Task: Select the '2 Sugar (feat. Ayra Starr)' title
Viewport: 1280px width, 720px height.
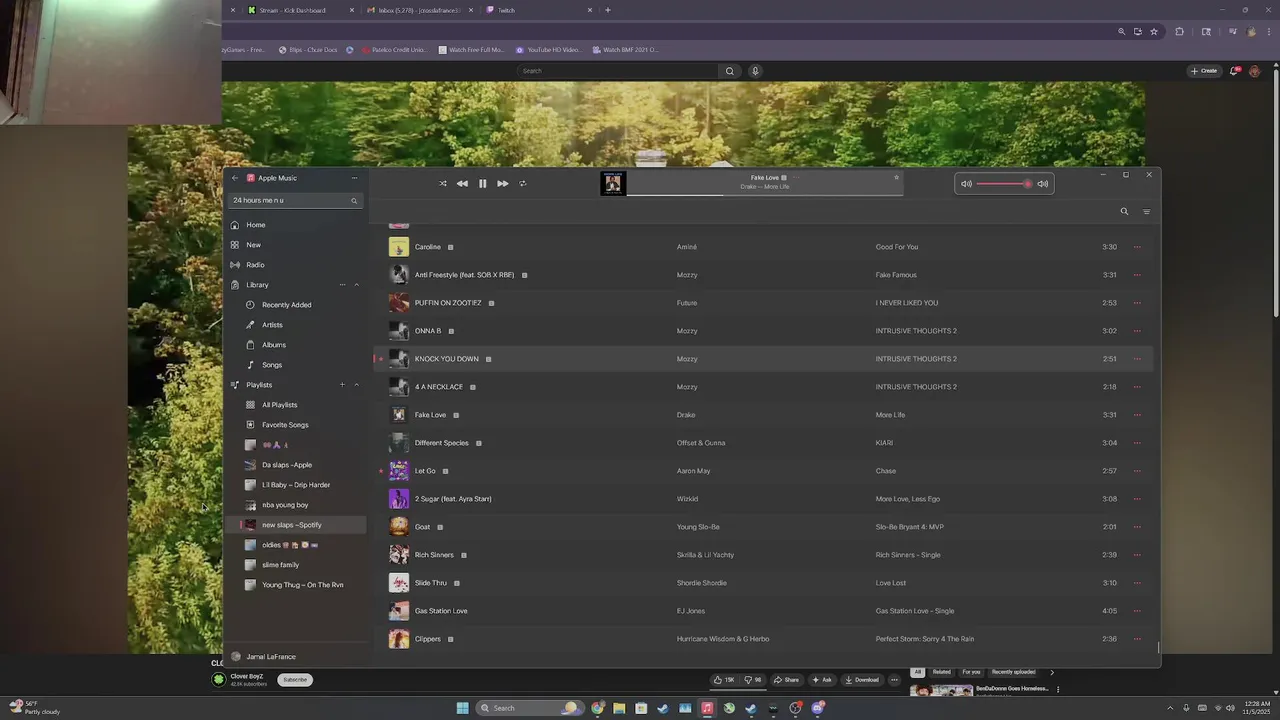Action: 453,499
